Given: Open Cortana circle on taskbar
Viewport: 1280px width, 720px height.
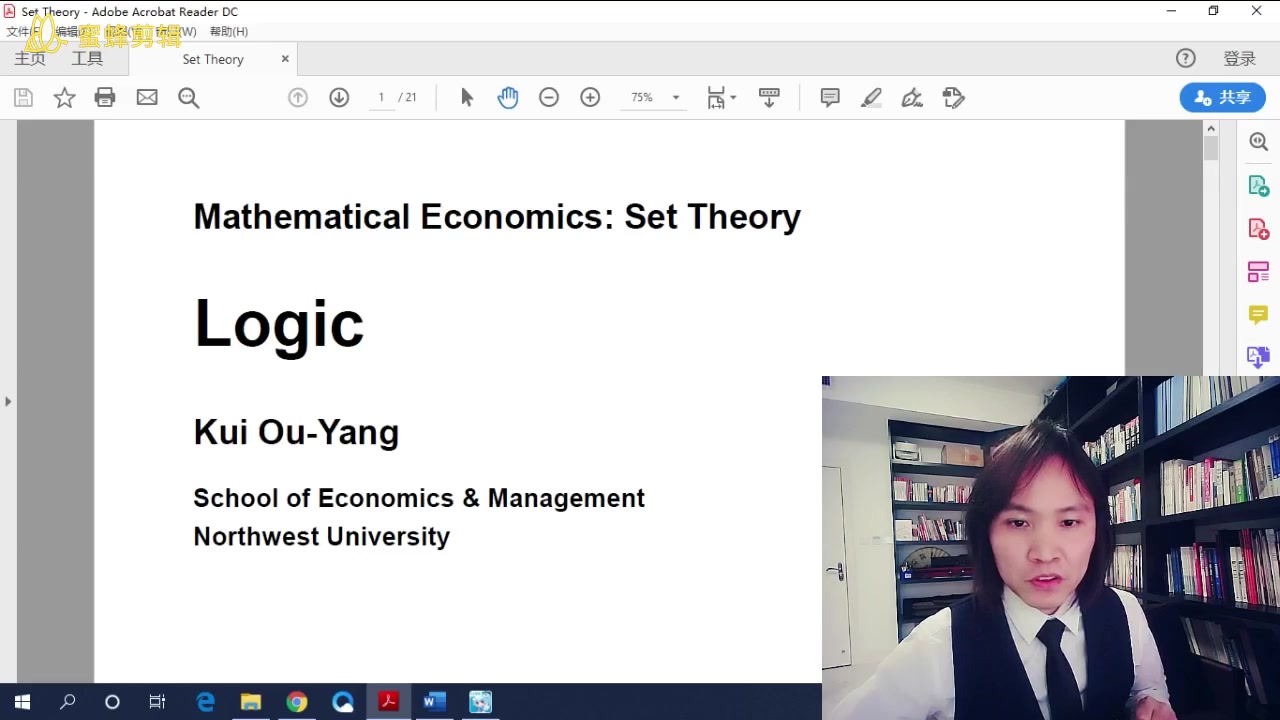Looking at the screenshot, I should click(112, 702).
